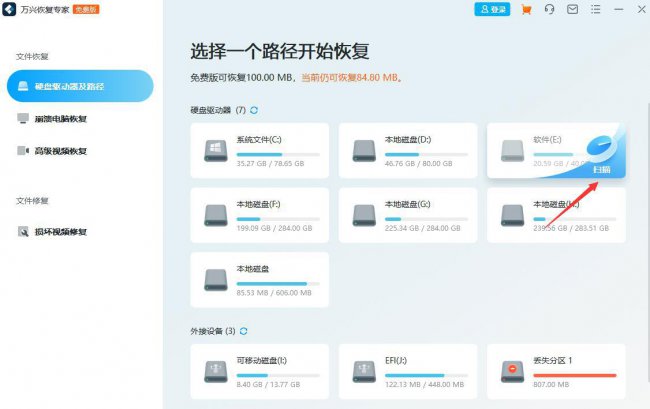Click the EFI(J:) label
This screenshot has width=650, height=409.
click(x=396, y=361)
